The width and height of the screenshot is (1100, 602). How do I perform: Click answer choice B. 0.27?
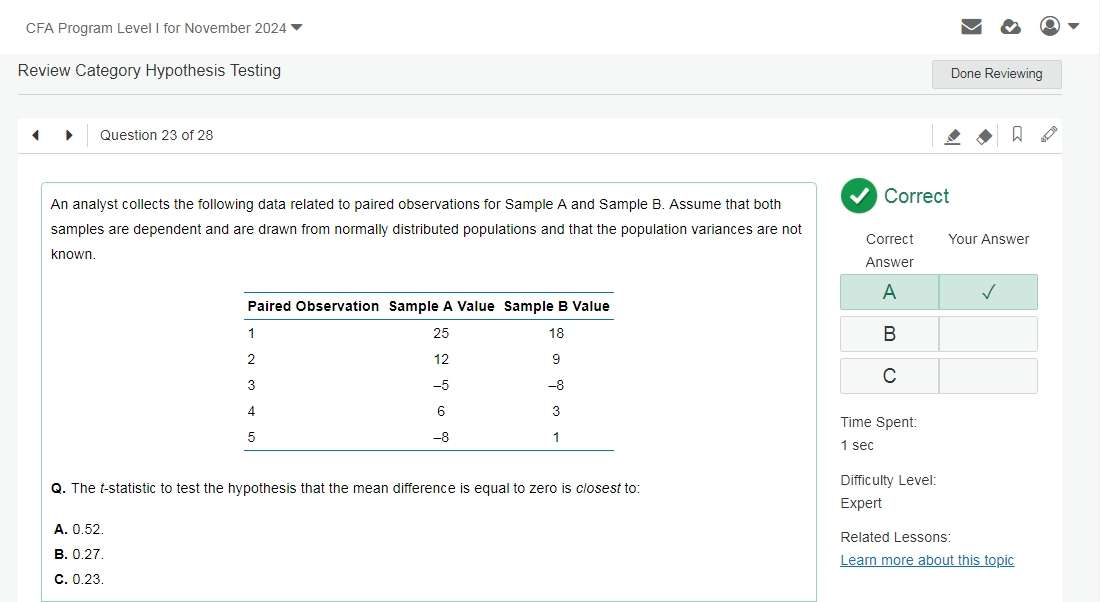tap(79, 554)
